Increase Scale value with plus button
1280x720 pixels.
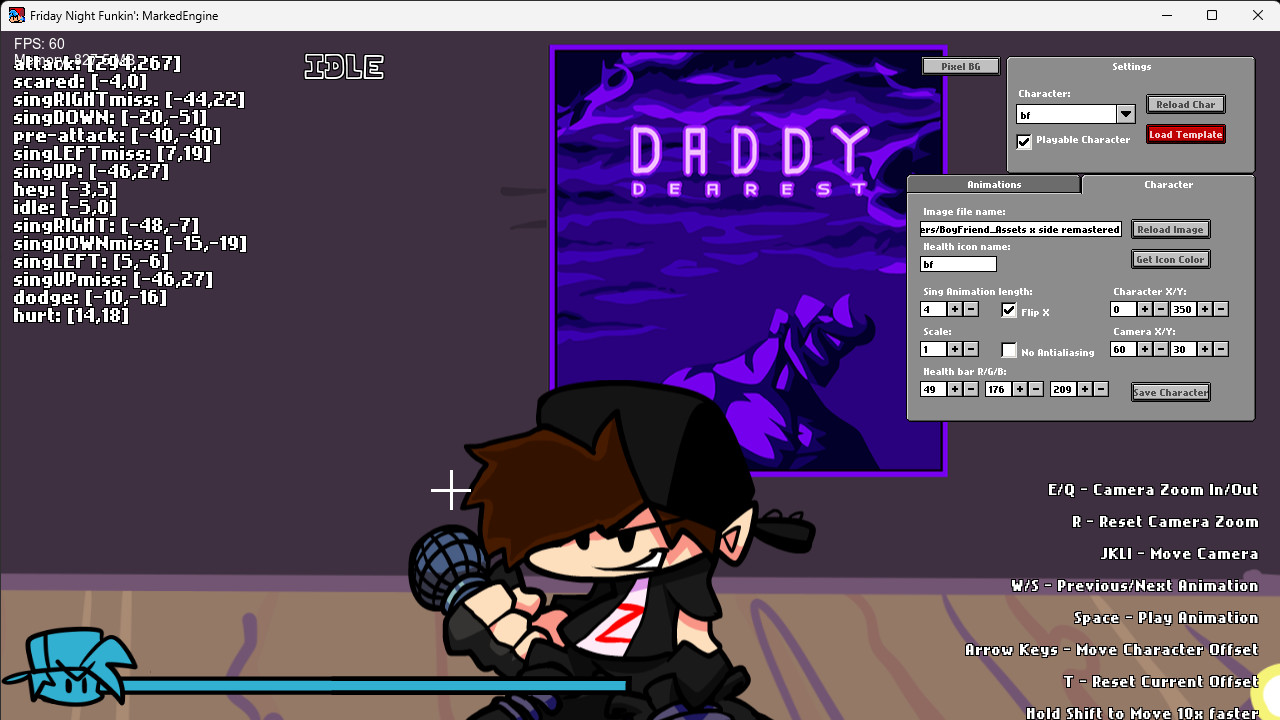(955, 350)
